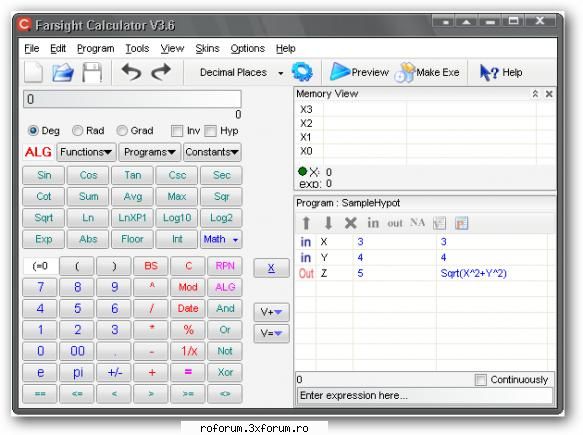
Task: Open the Functions dropdown
Action: coord(86,152)
